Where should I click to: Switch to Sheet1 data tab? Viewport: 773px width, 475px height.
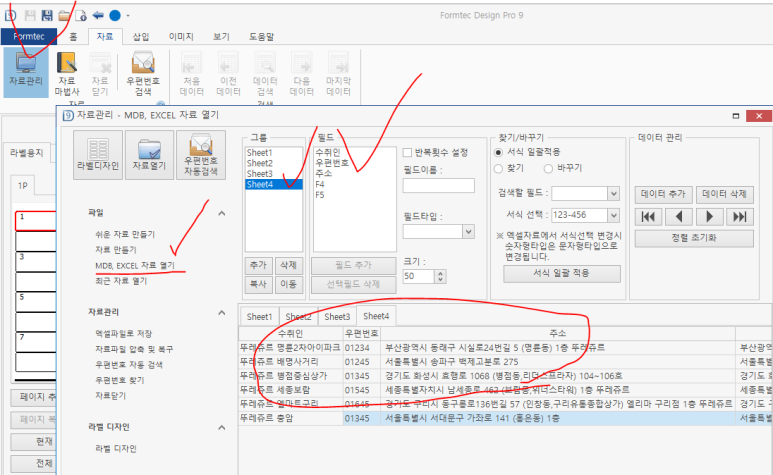[259, 317]
